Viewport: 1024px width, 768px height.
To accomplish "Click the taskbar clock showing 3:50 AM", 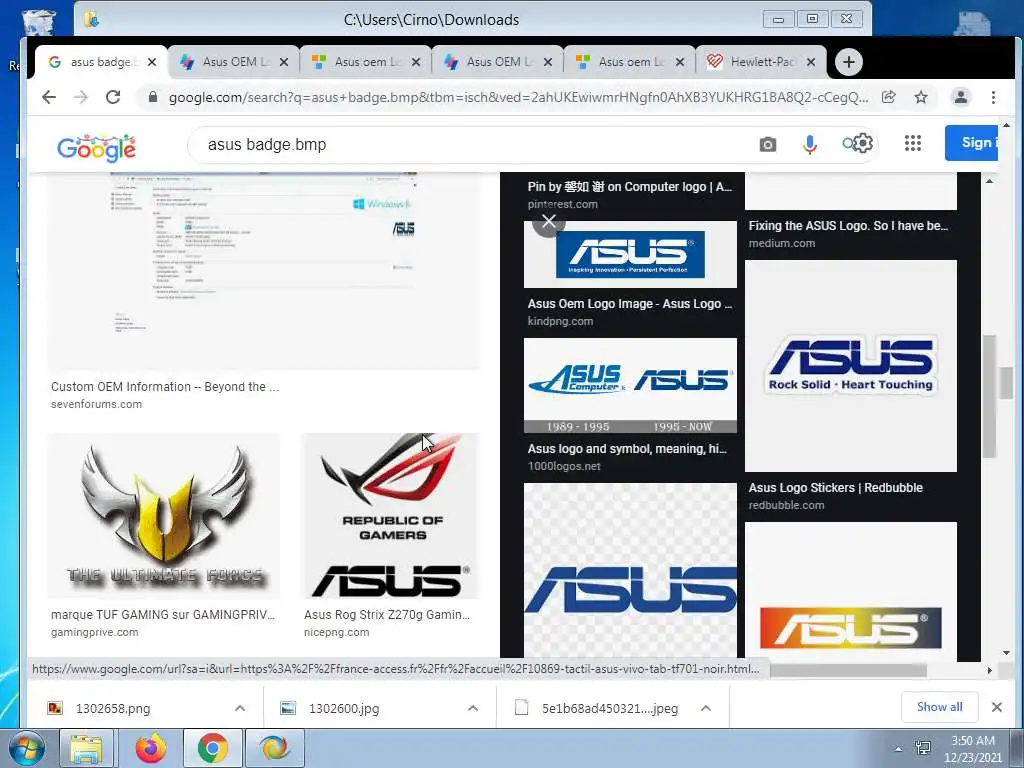I will click(x=972, y=748).
